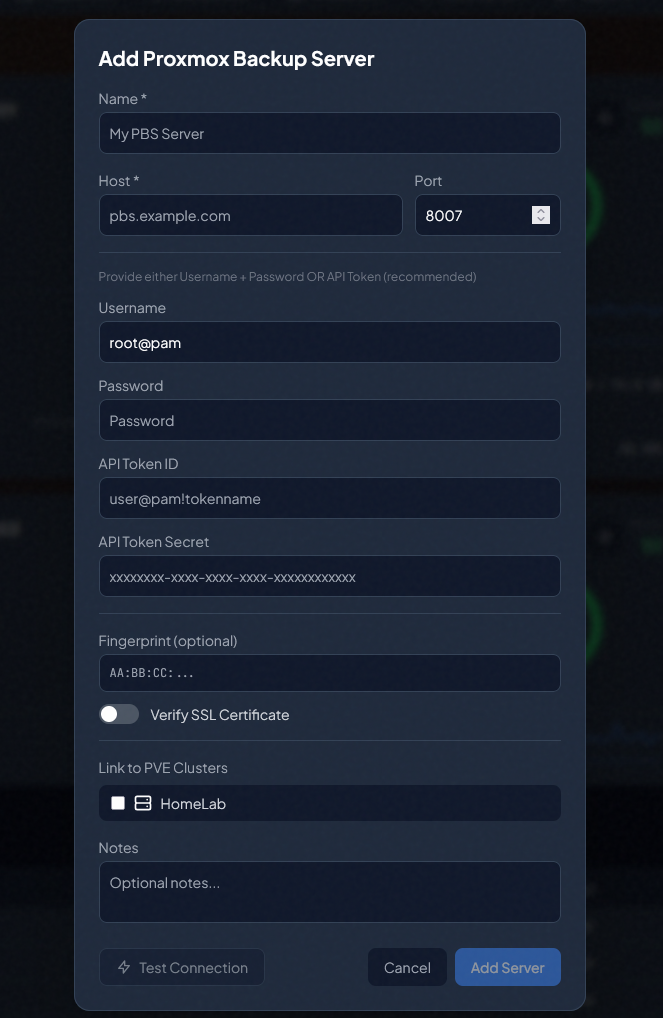Click the lightning bolt icon for testing connection
The width and height of the screenshot is (663, 1018).
coord(124,968)
